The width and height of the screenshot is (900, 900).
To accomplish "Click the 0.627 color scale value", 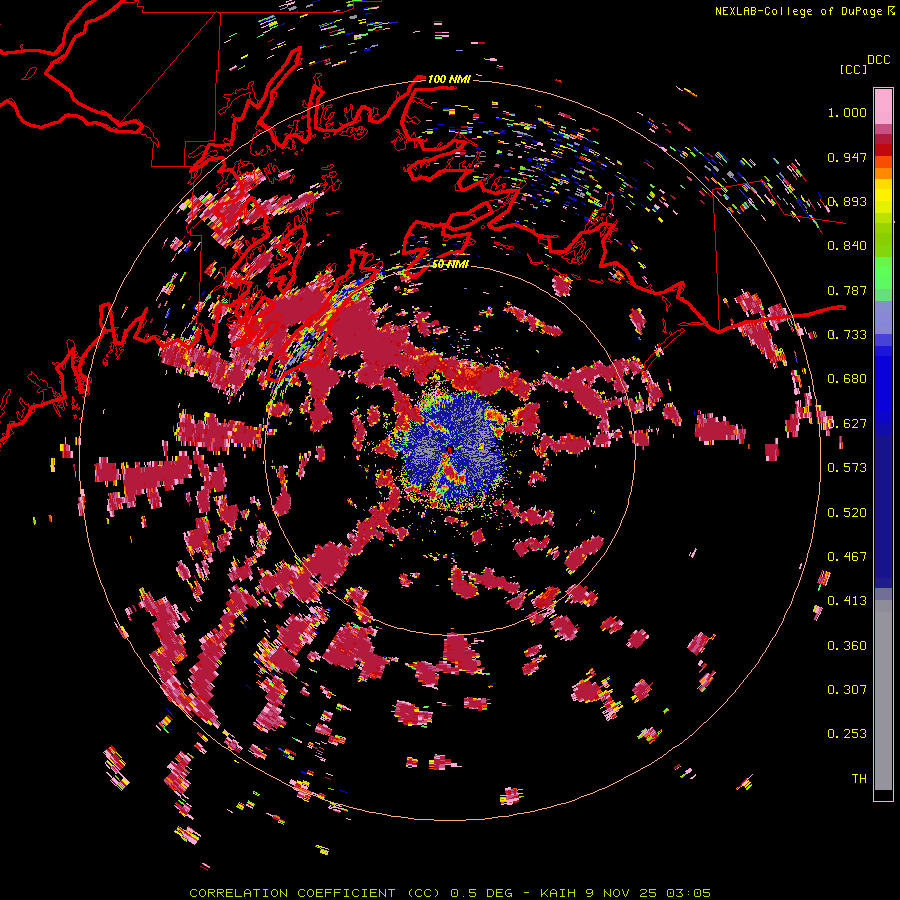I will coord(847,424).
